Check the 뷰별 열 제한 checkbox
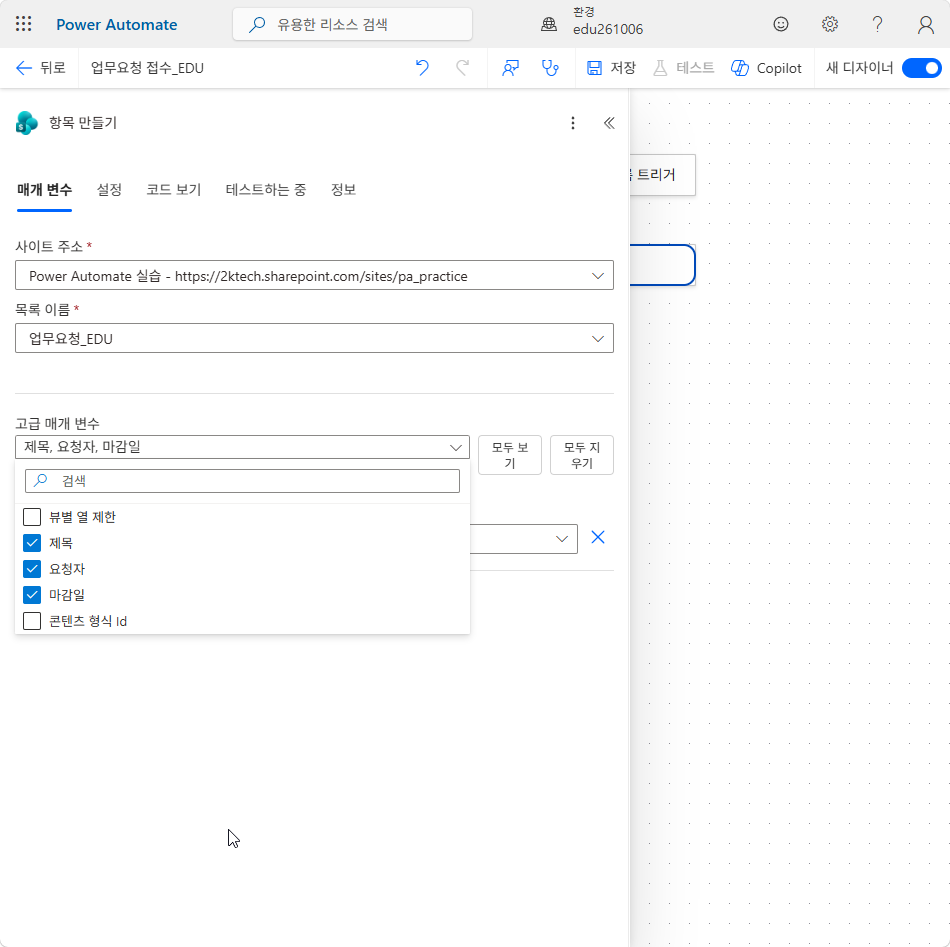 click(x=32, y=517)
